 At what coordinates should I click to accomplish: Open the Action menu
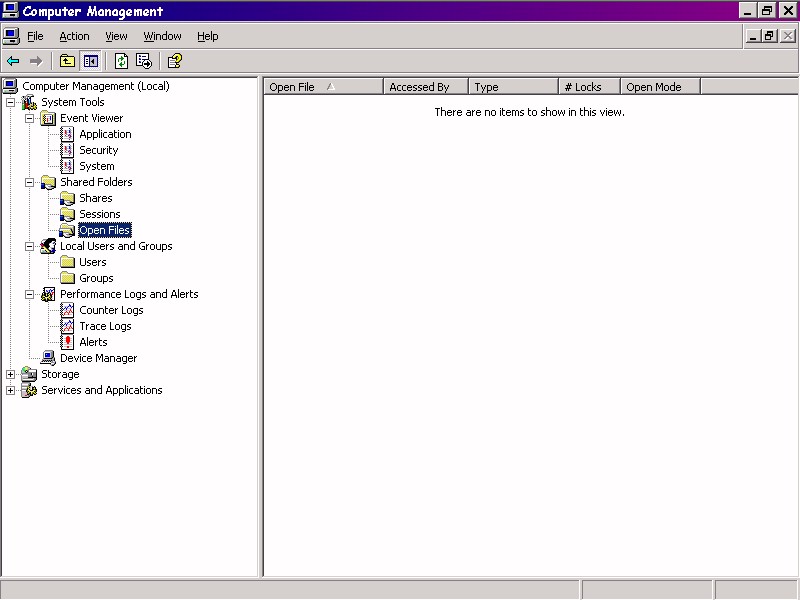tap(74, 36)
